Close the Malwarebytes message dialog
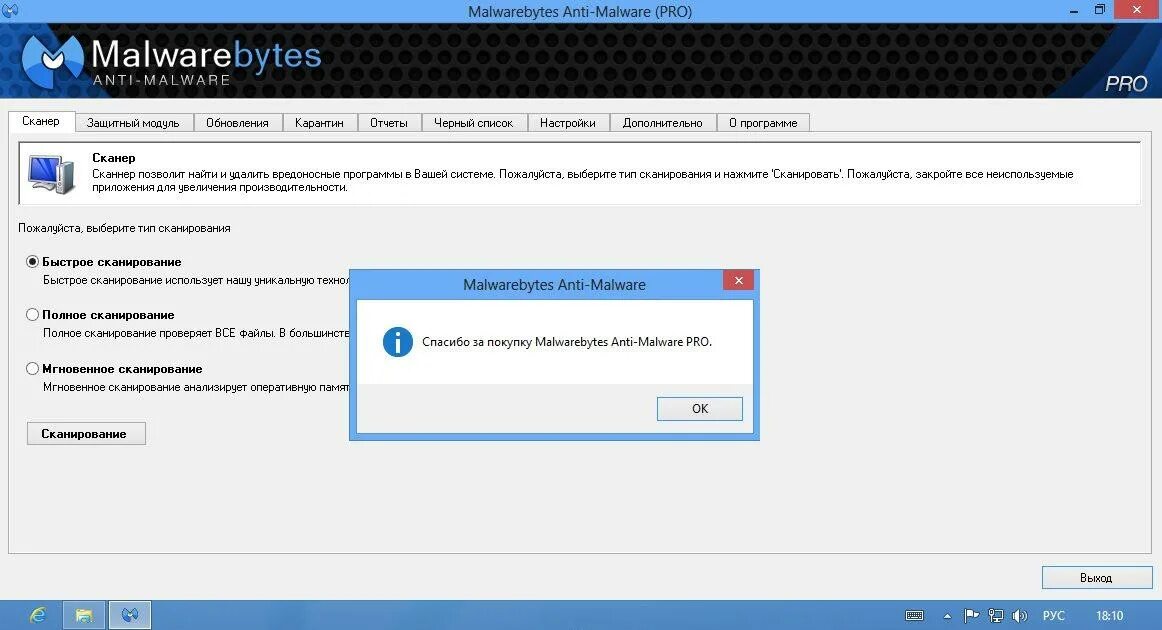 click(738, 280)
